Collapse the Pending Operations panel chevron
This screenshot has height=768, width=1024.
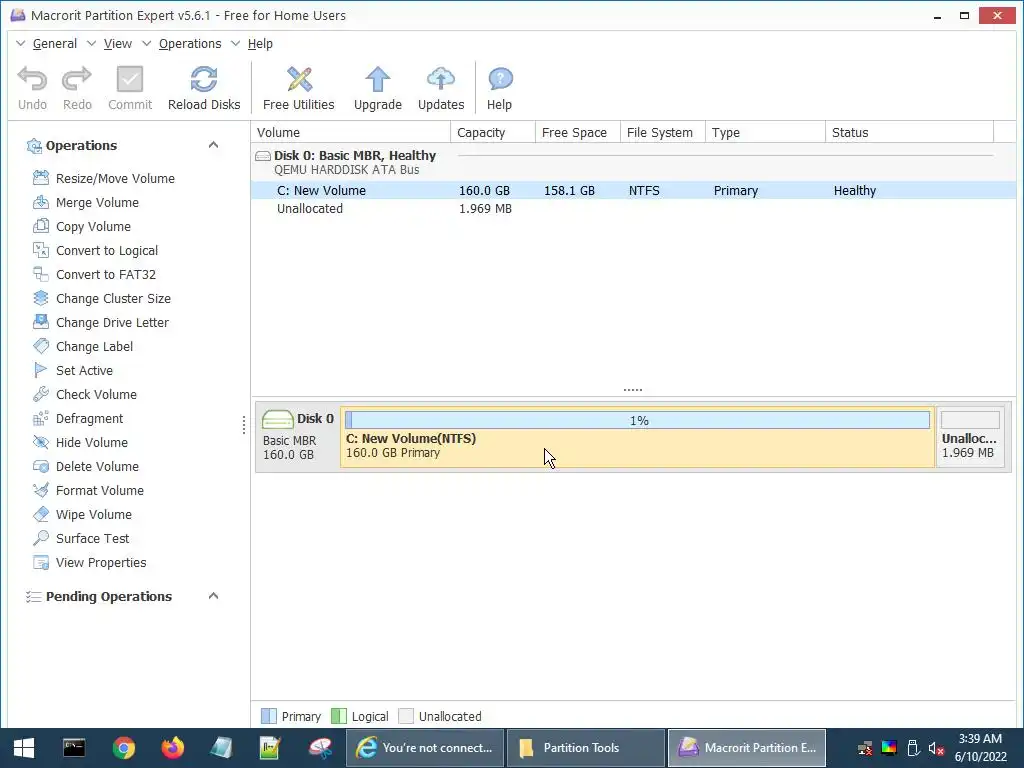(x=213, y=596)
